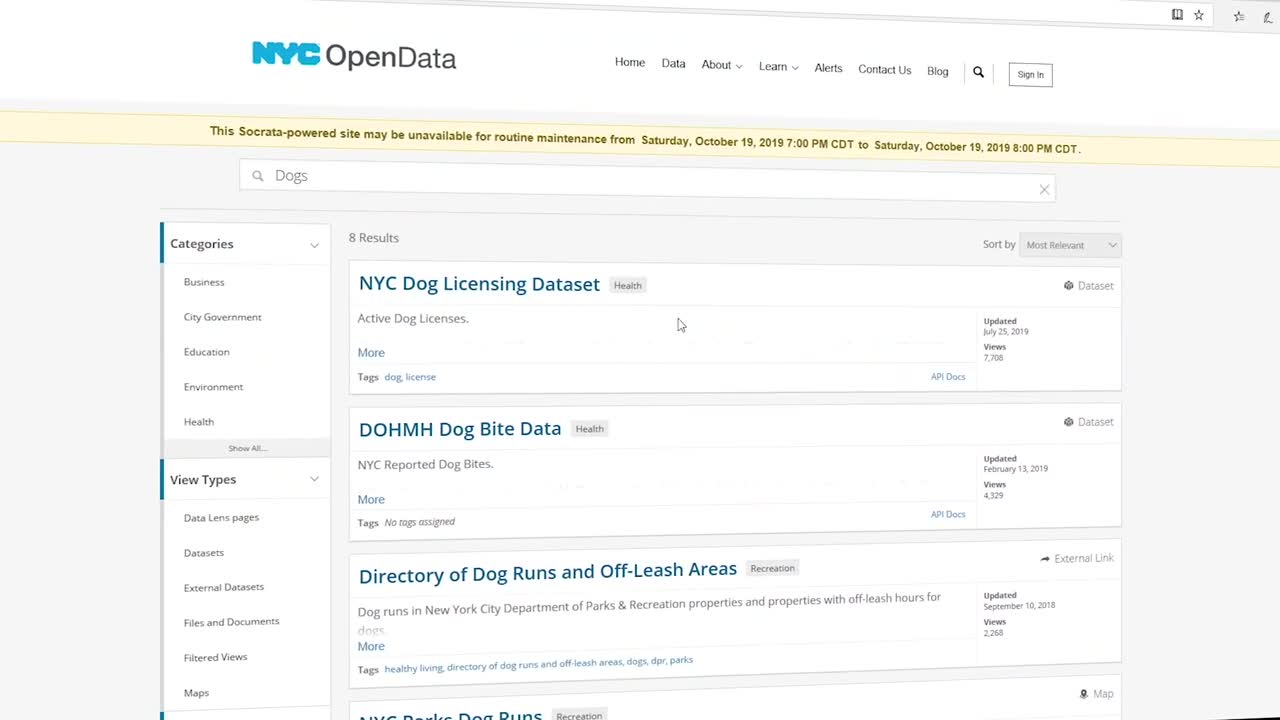This screenshot has width=1280, height=720.
Task: Click the Sign In button
Action: click(1030, 75)
